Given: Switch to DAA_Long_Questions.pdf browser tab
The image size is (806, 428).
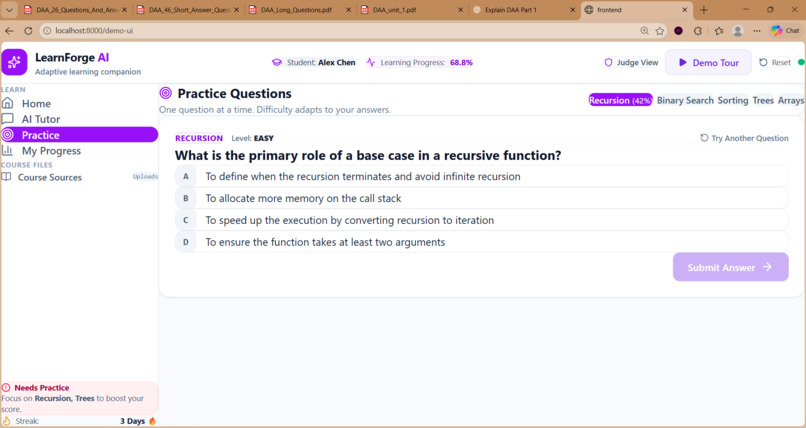Looking at the screenshot, I should pyautogui.click(x=298, y=10).
